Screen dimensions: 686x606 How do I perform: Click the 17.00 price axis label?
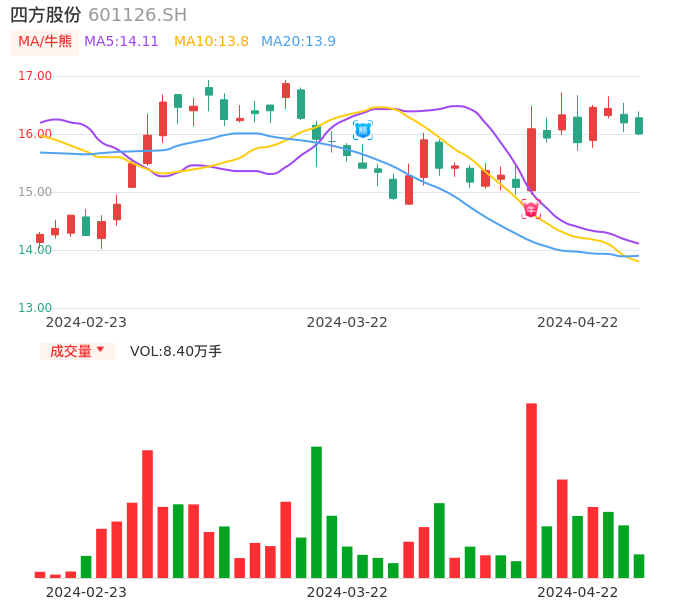[x=35, y=76]
